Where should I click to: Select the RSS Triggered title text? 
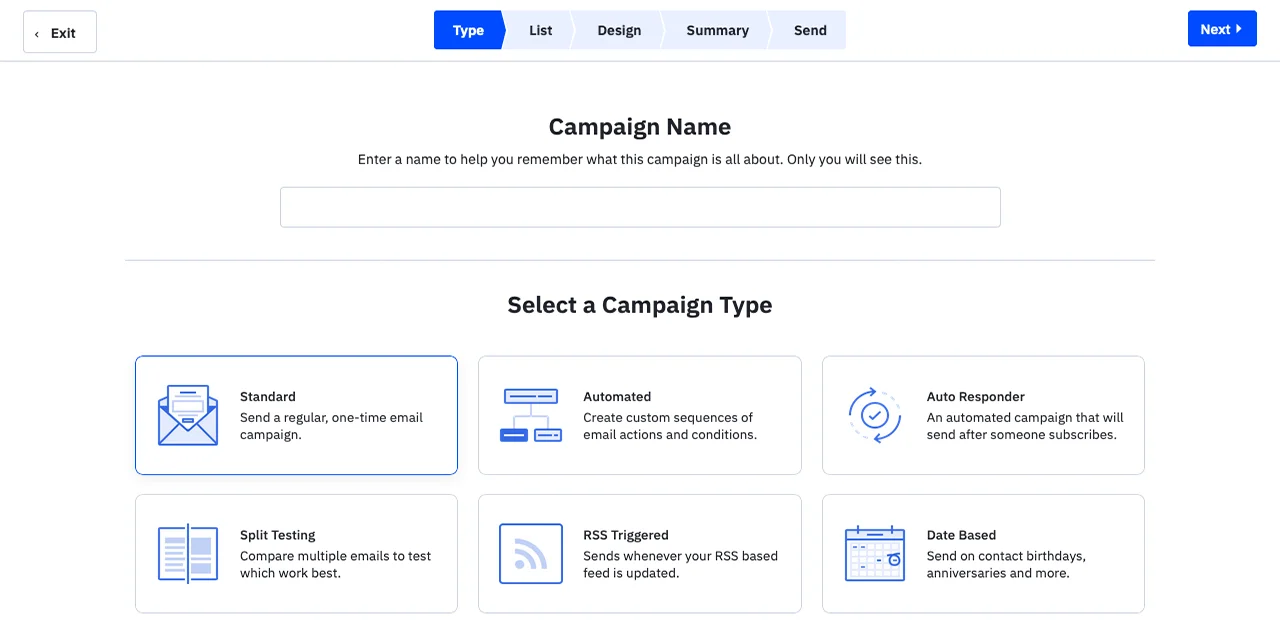[626, 535]
